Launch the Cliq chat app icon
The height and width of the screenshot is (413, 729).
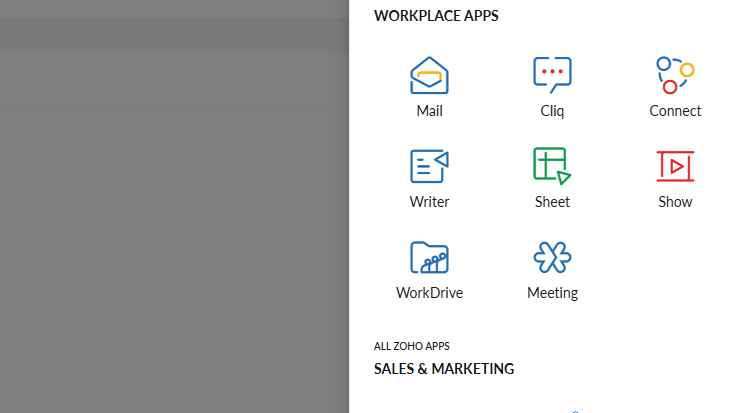pos(552,75)
